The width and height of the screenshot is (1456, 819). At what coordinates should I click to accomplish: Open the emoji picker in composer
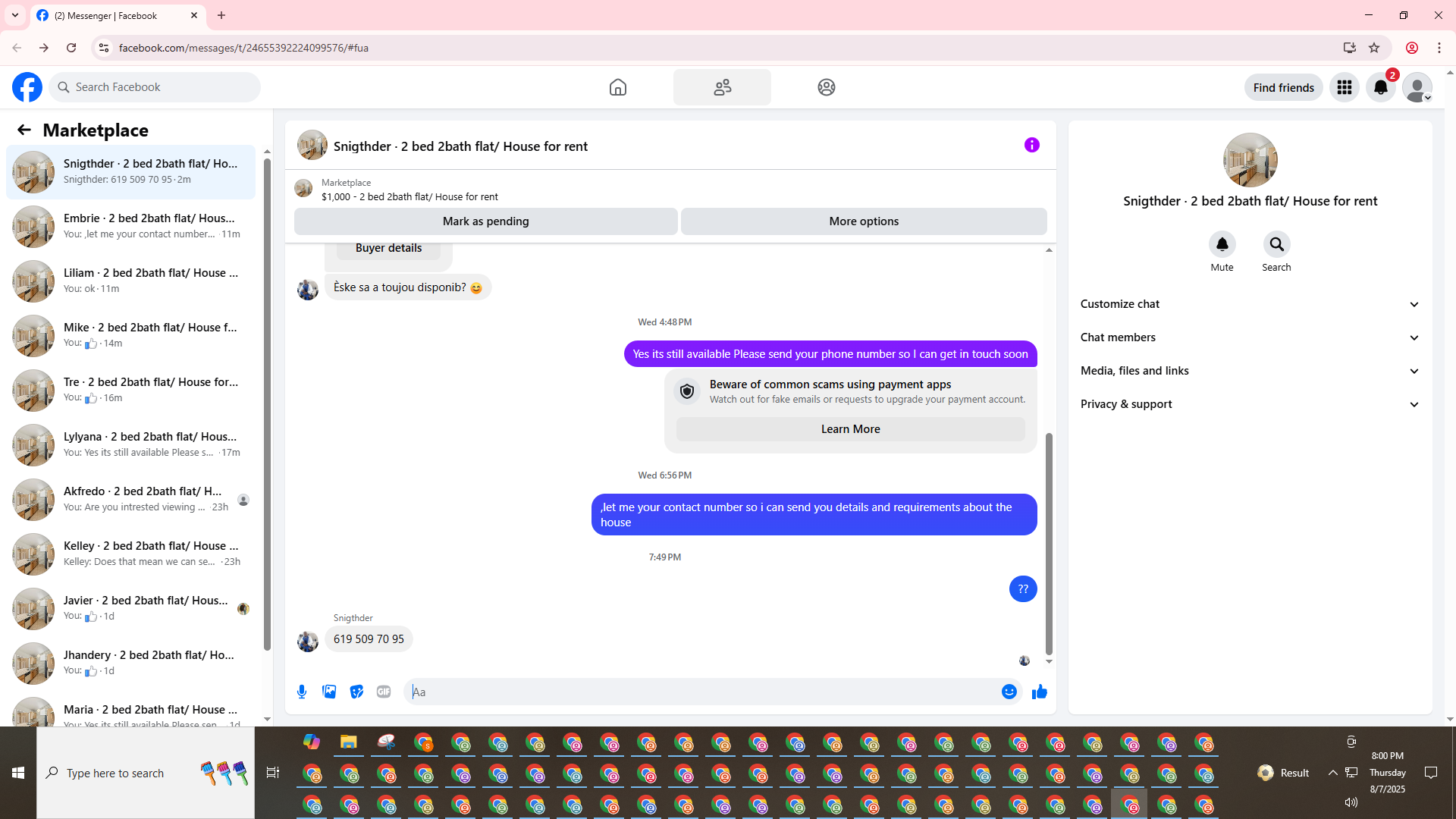pos(1009,692)
